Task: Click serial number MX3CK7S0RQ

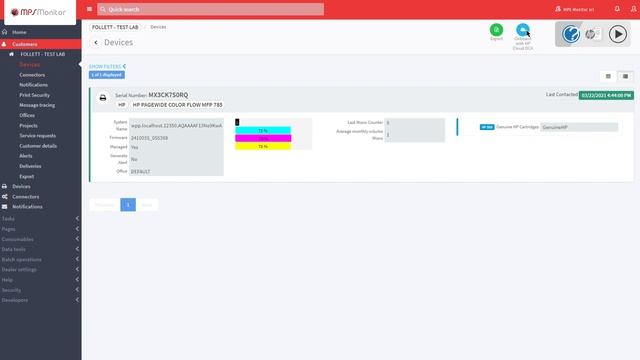Action: click(x=168, y=95)
